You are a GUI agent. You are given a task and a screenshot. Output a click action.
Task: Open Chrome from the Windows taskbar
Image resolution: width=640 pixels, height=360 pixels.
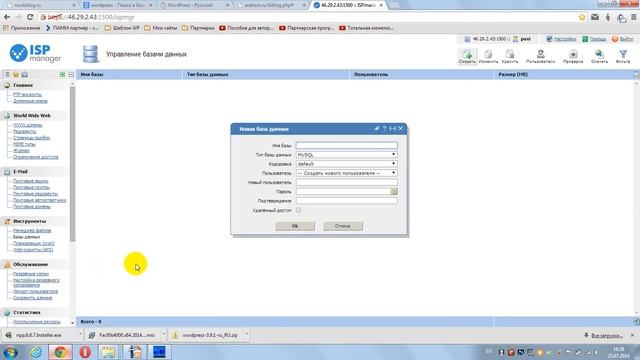coord(60,352)
